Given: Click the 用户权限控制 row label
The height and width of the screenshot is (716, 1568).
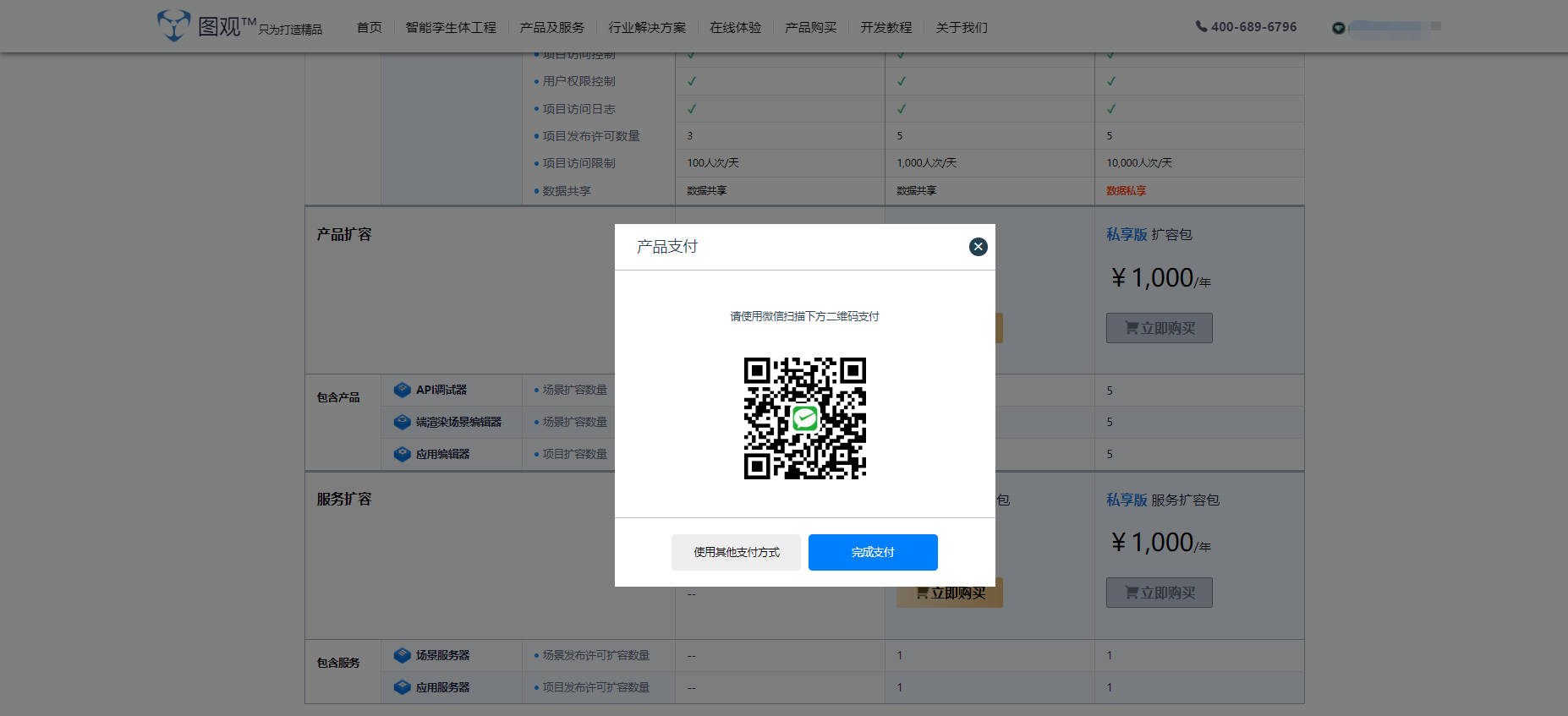Looking at the screenshot, I should [x=578, y=81].
